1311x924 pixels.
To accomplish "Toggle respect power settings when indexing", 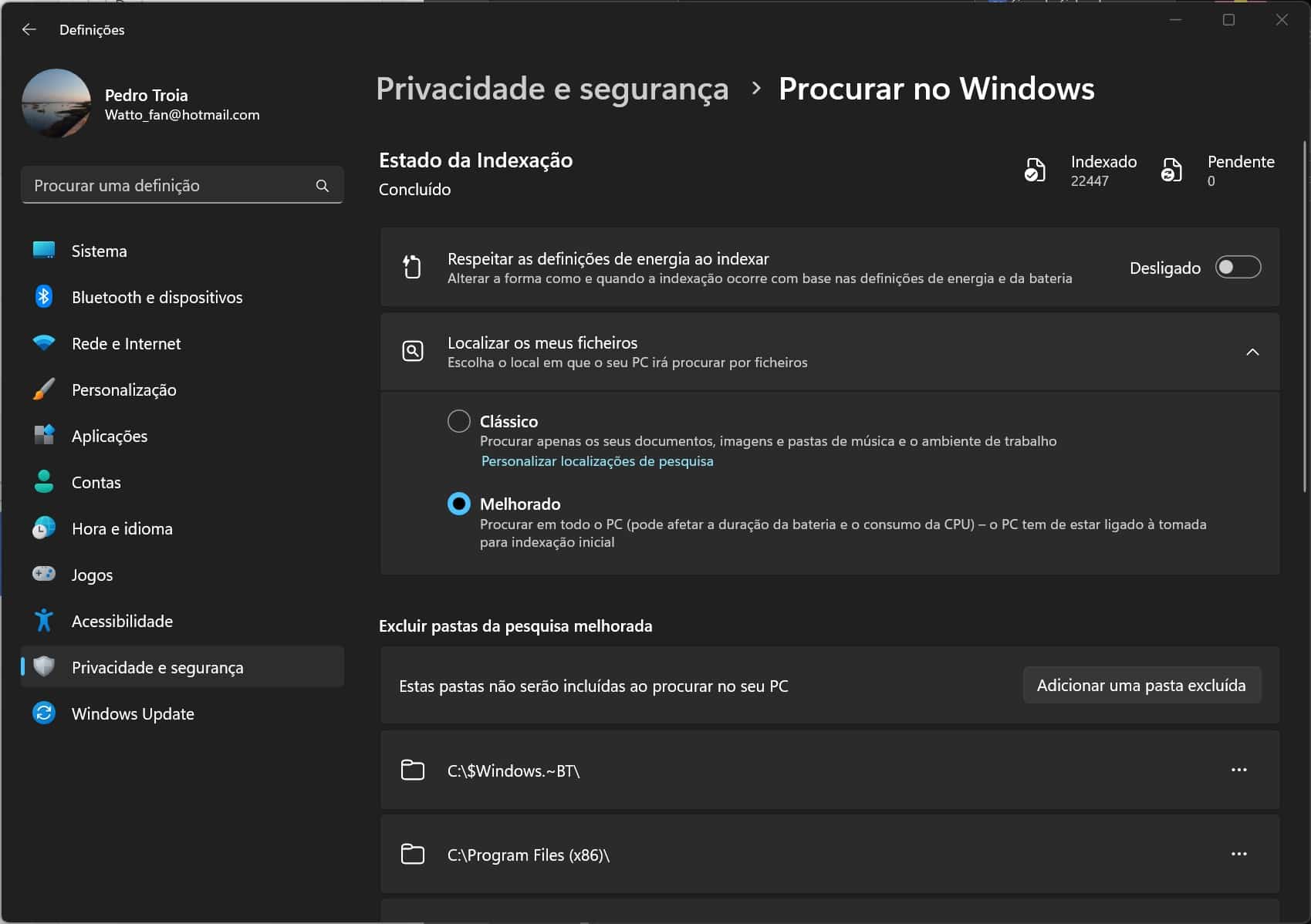I will tap(1237, 268).
